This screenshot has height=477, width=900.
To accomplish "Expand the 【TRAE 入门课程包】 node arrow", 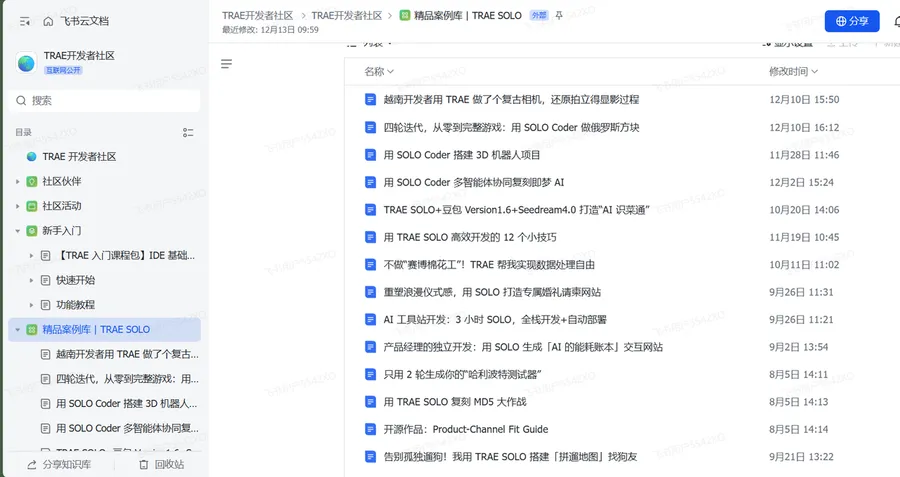I will click(31, 255).
